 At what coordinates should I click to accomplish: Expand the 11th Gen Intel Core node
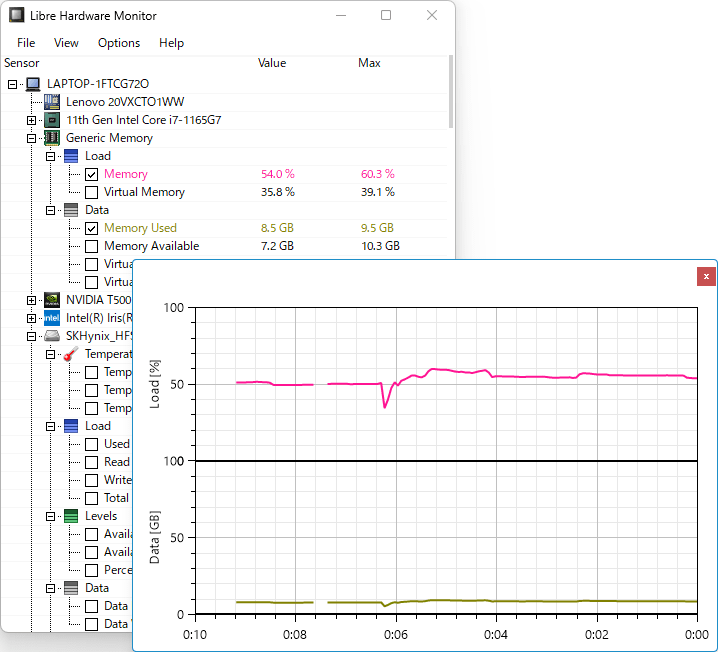31,120
